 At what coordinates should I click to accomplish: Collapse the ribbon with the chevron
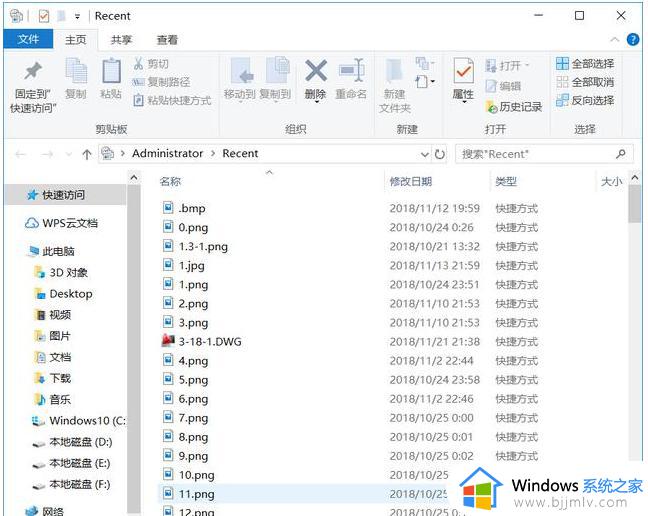[x=615, y=40]
